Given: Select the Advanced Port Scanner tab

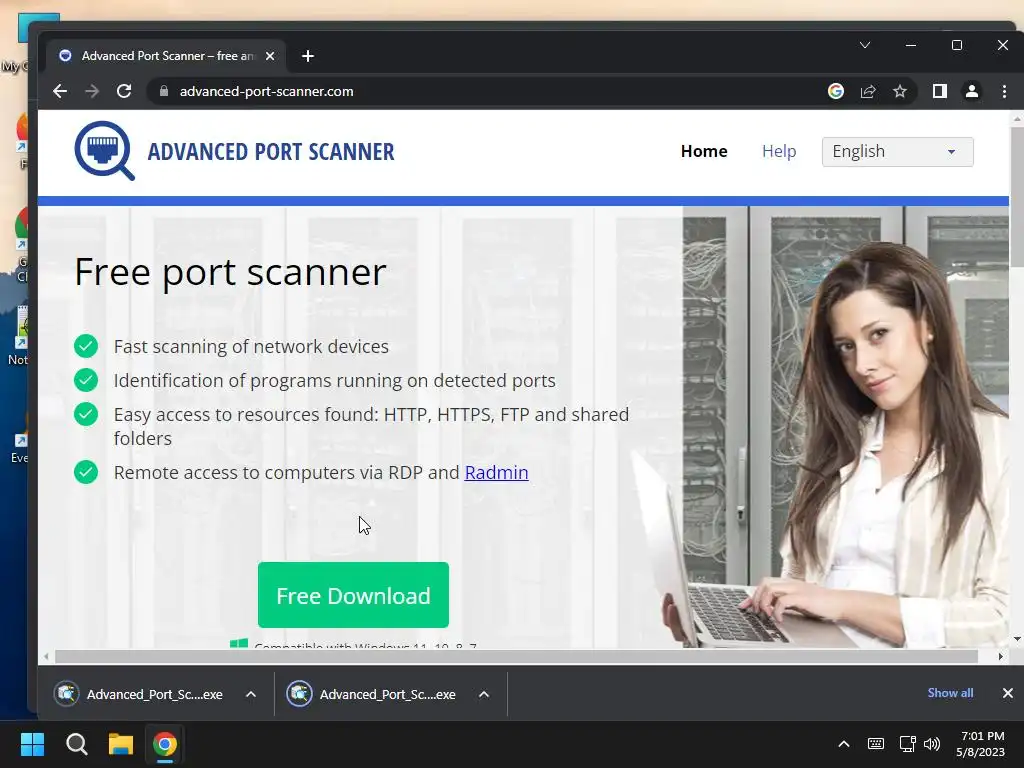Looking at the screenshot, I should pos(167,56).
